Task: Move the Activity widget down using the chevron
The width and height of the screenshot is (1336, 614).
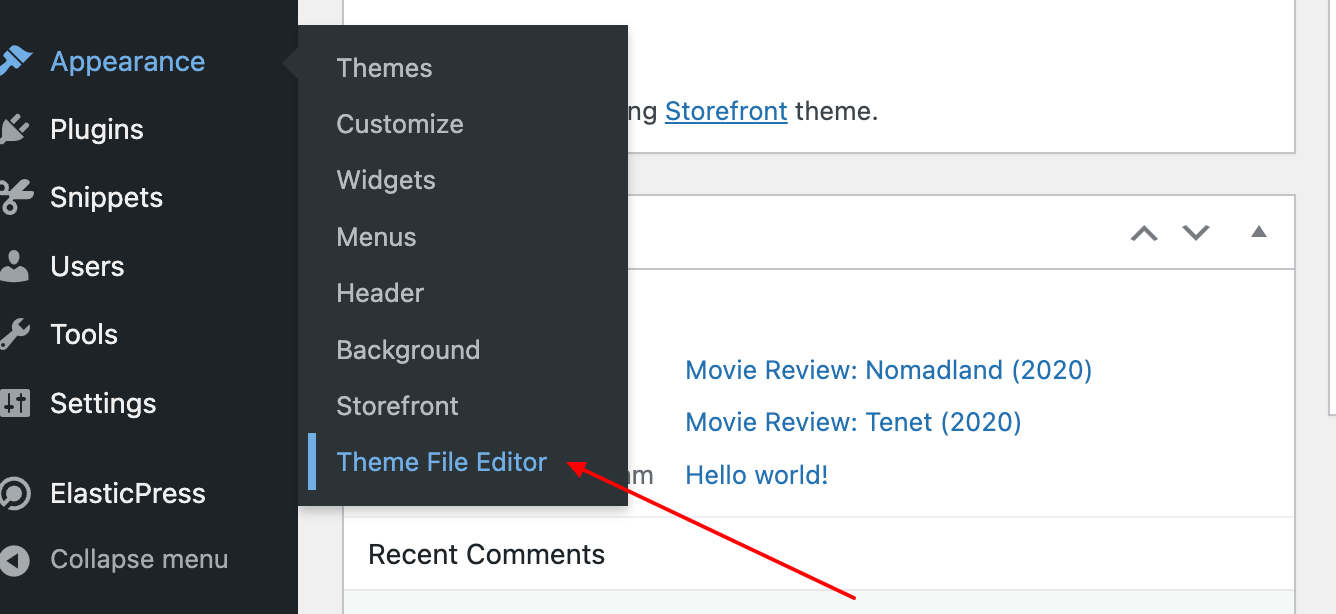Action: click(x=1196, y=232)
